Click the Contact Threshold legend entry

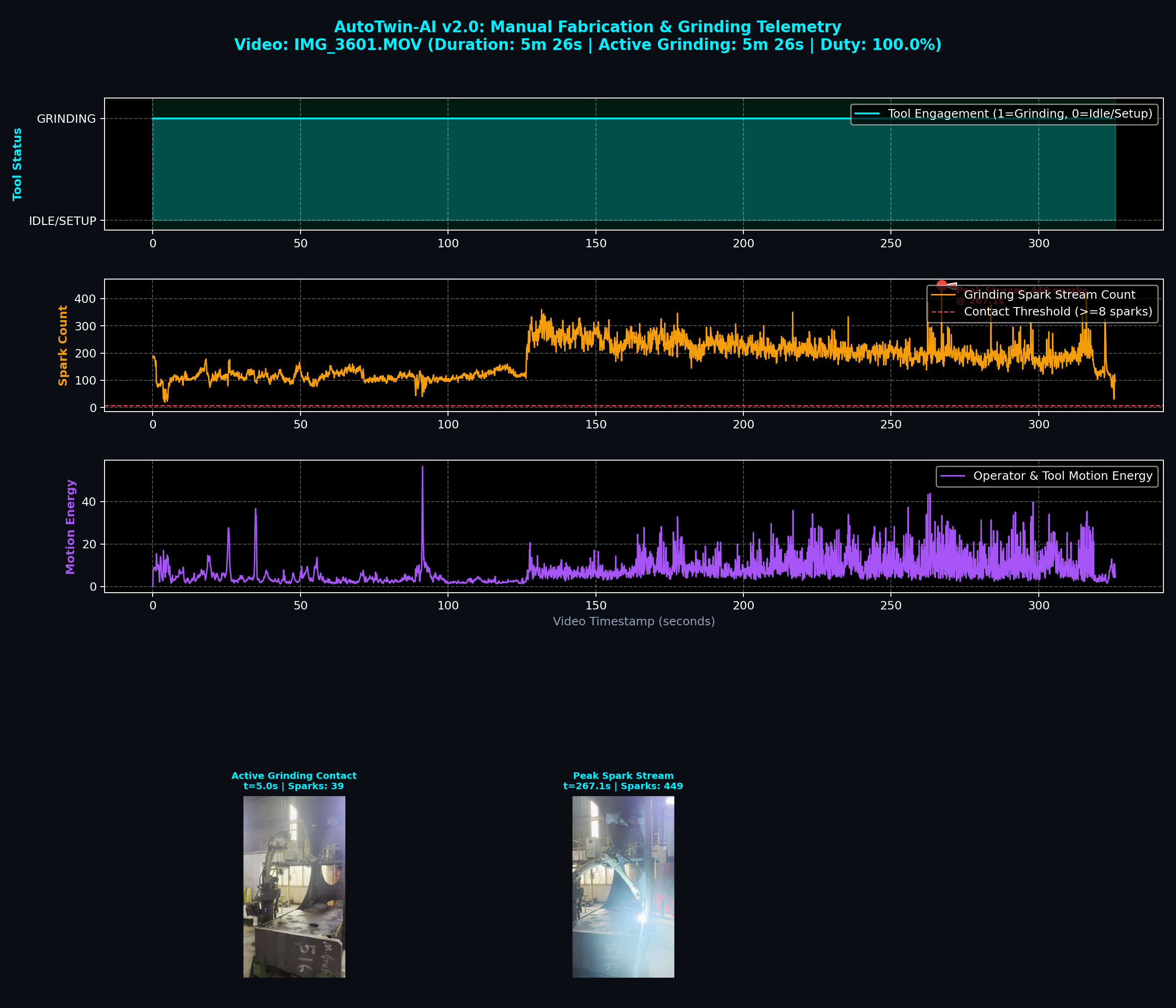coord(1042,312)
